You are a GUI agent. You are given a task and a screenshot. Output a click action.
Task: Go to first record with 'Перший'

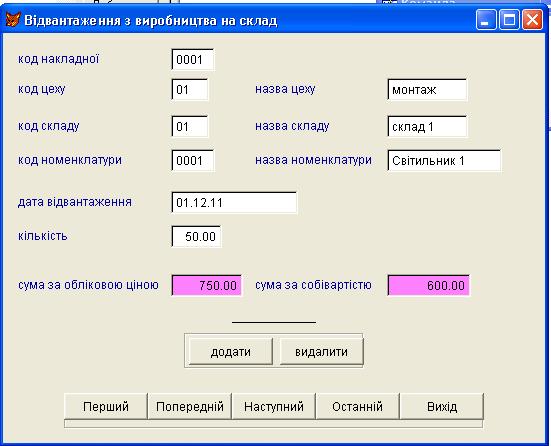tap(106, 407)
